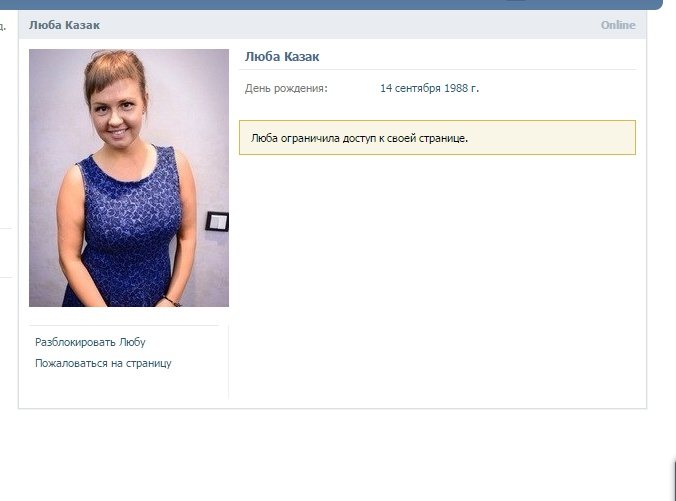This screenshot has width=676, height=501.
Task: Click the 14 сентября birthday date link
Action: pos(414,88)
